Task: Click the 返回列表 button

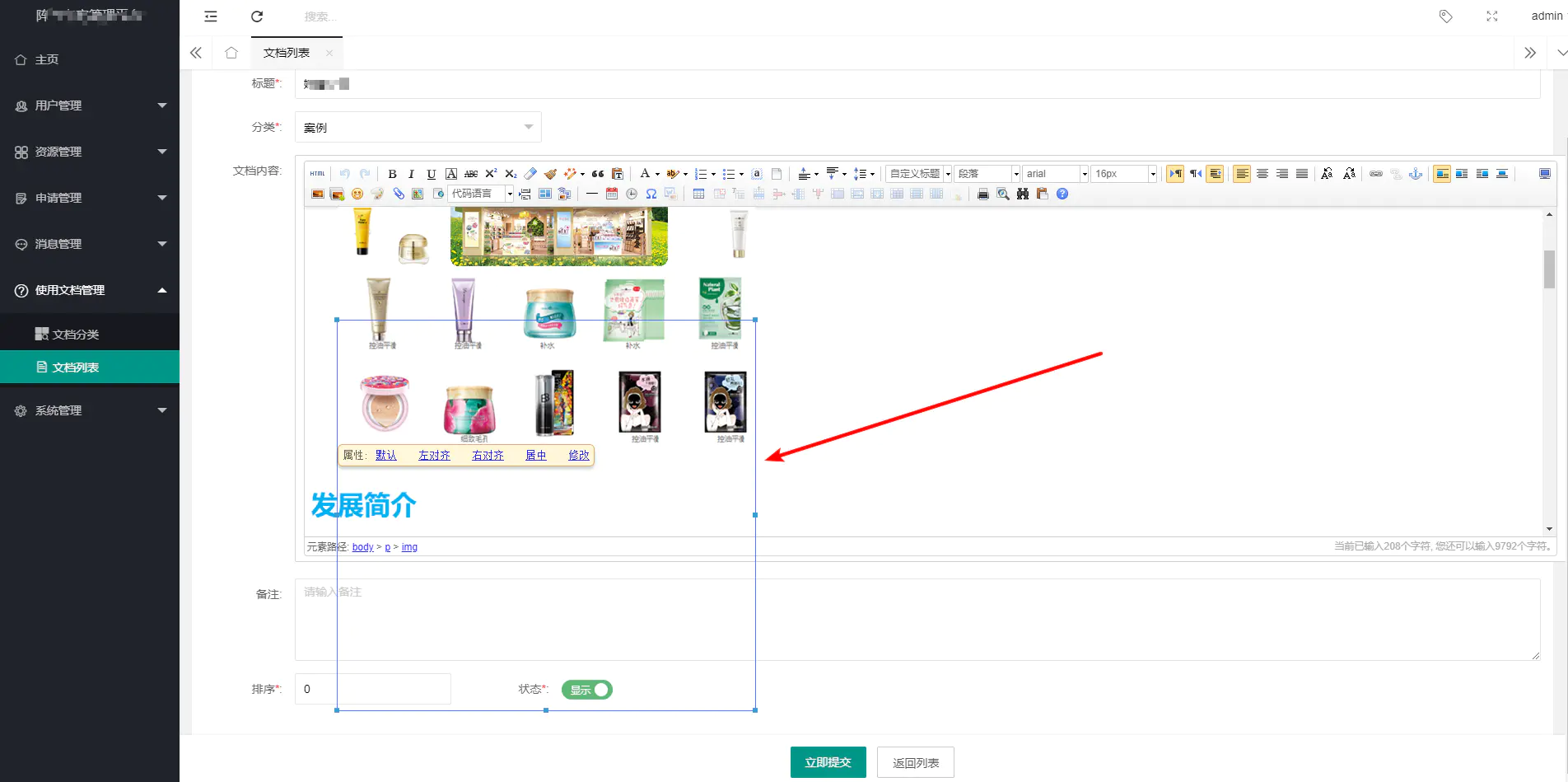Action: pos(916,762)
